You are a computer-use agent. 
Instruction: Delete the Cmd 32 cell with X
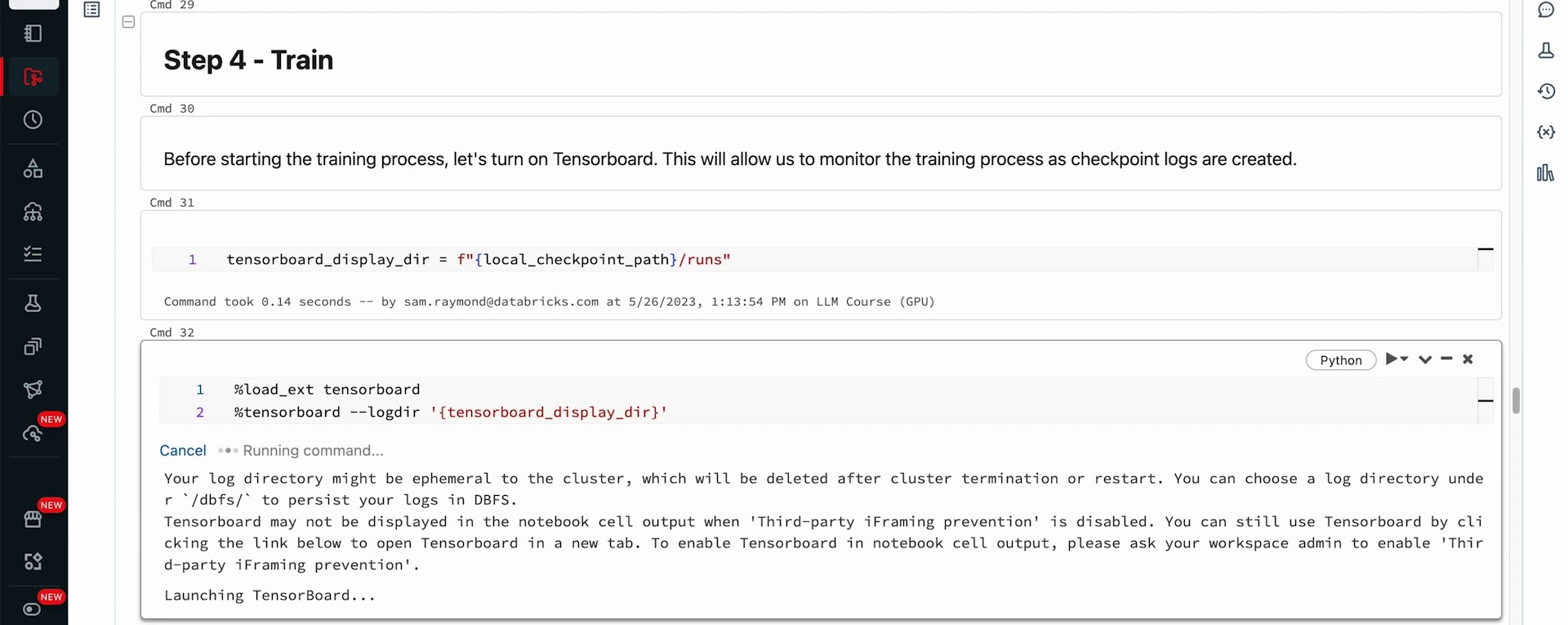tap(1468, 359)
